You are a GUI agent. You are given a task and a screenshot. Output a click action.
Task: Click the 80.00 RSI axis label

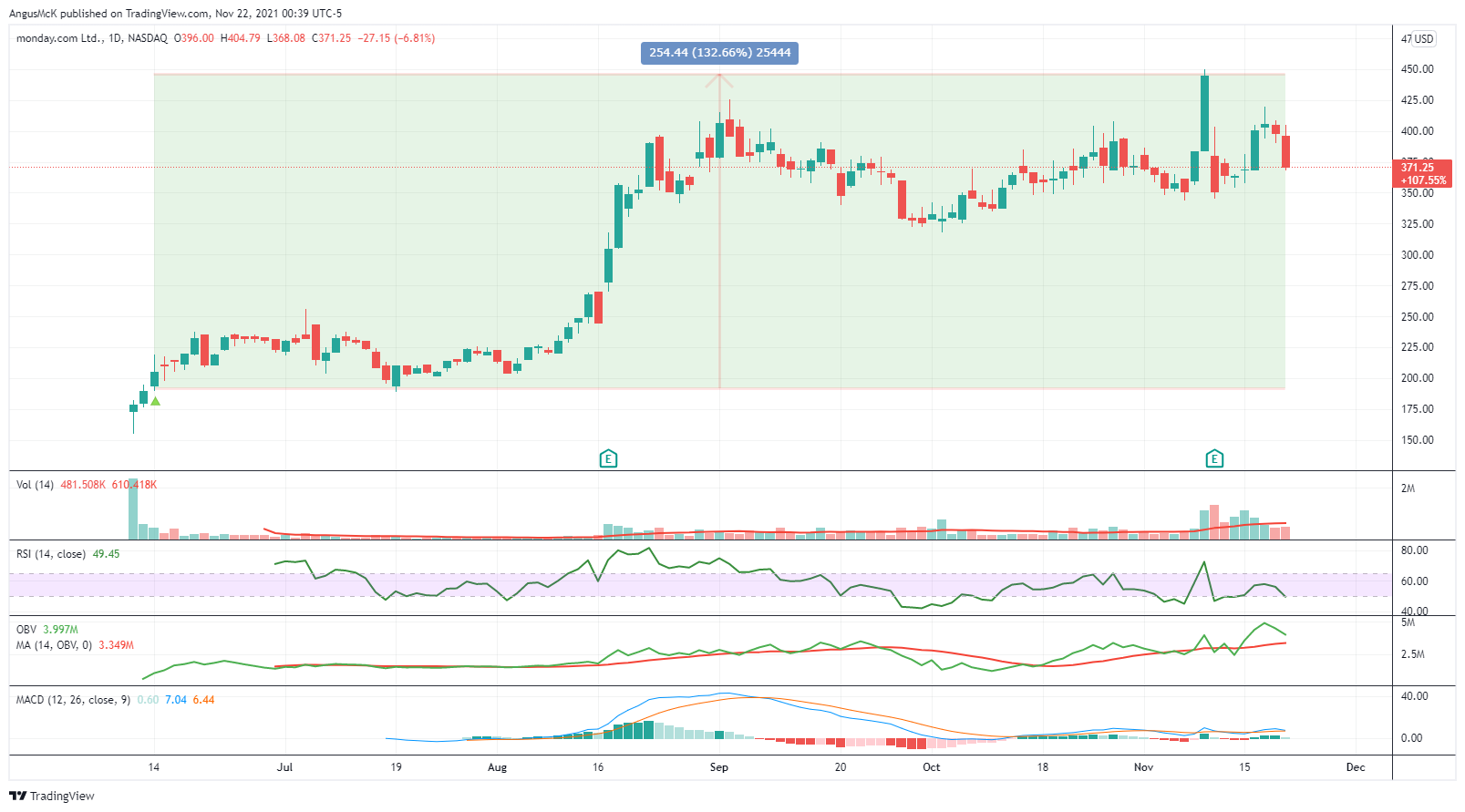[1414, 550]
